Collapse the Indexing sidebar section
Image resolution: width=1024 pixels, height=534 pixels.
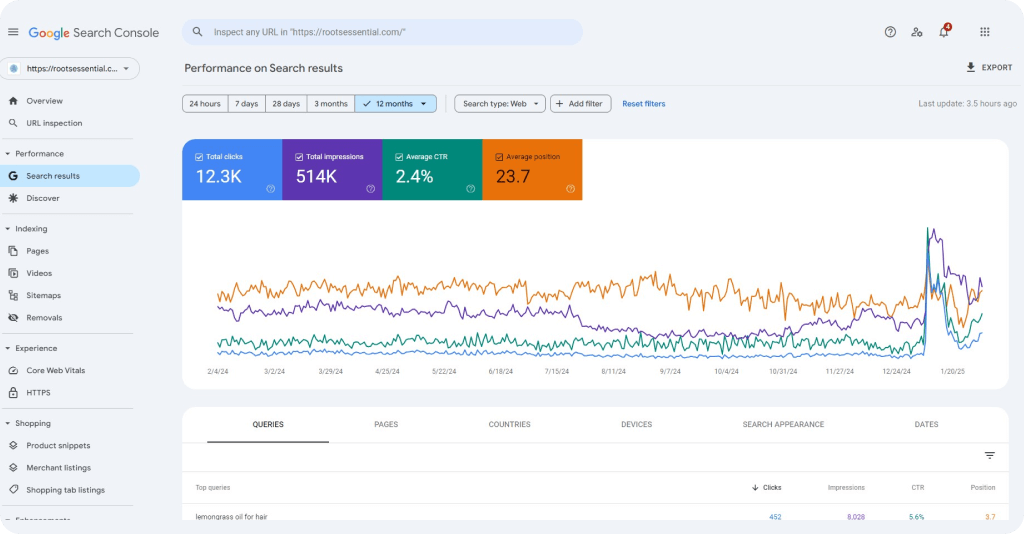click(8, 229)
